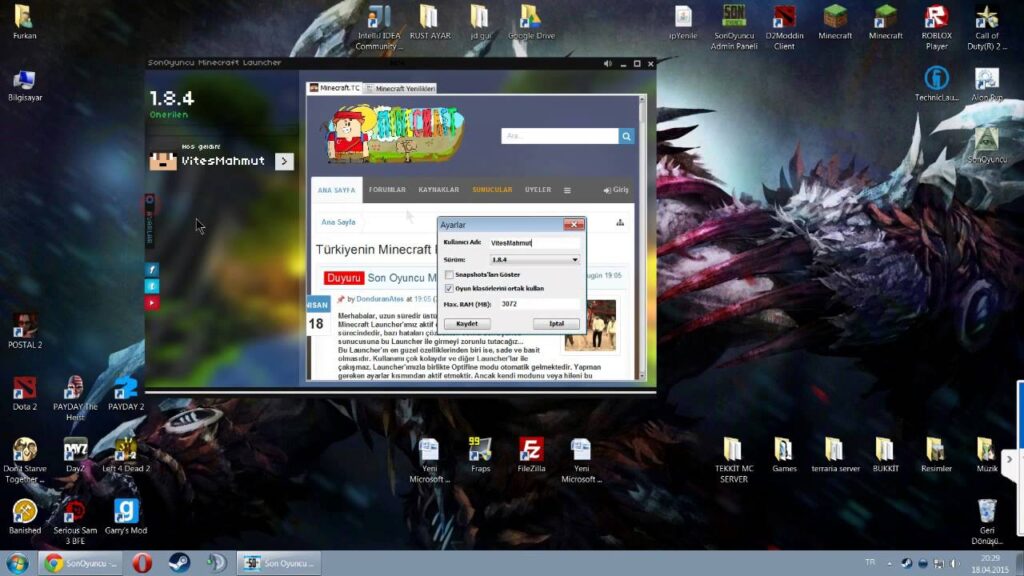Click the Kaydet button in Ayarlar
Screen dimensions: 1024x576
[467, 323]
